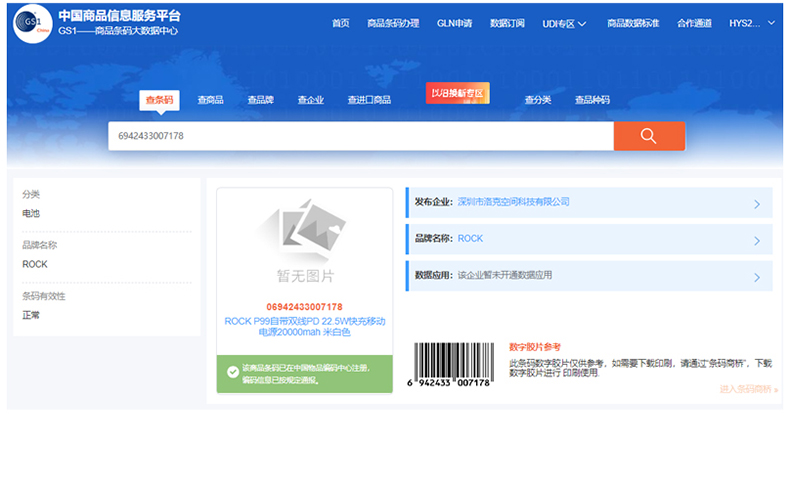Screen dimensions: 790x487
Task: Click the 数字胶片参考 heading
Action: tap(535, 347)
